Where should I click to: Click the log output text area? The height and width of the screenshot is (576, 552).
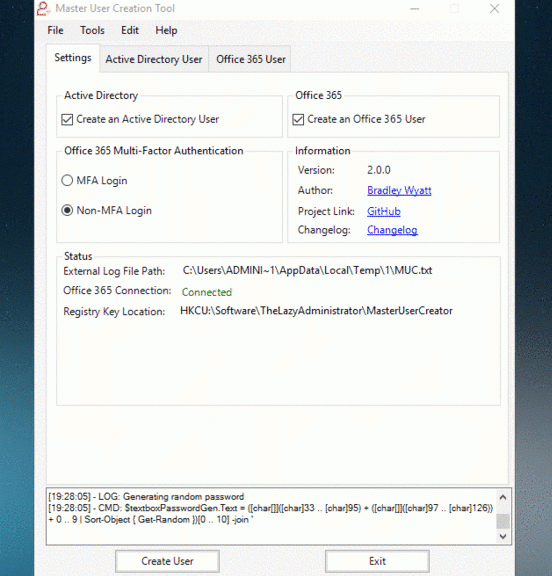271,516
